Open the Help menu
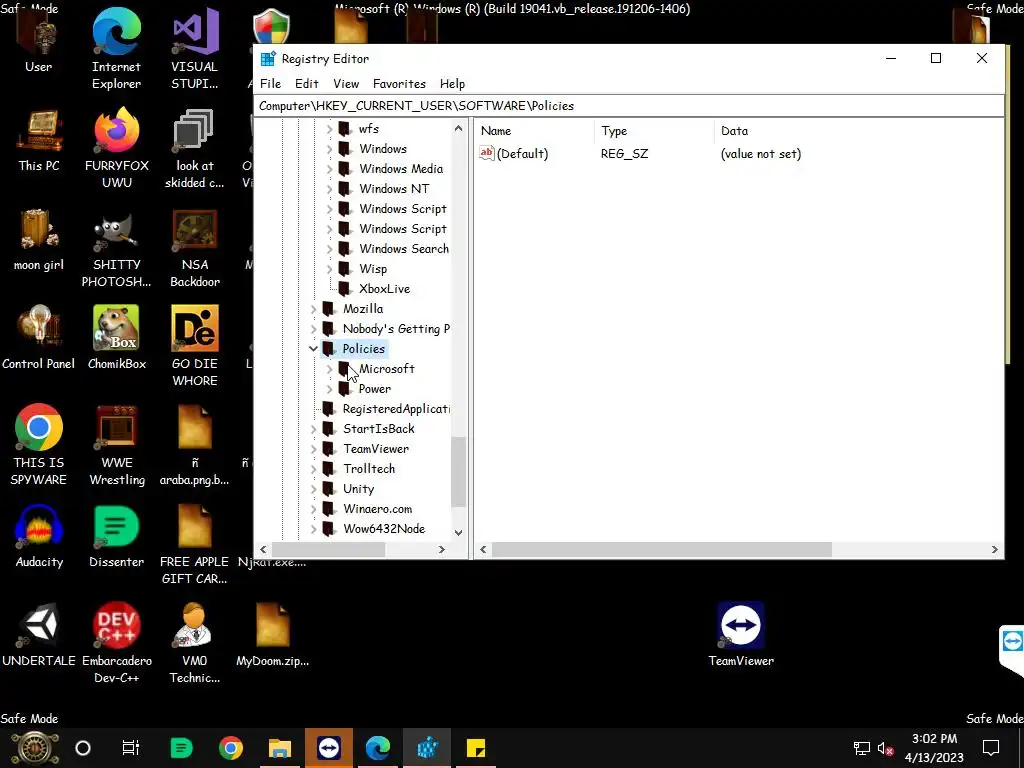Screen dimensions: 1024x768 [452, 84]
